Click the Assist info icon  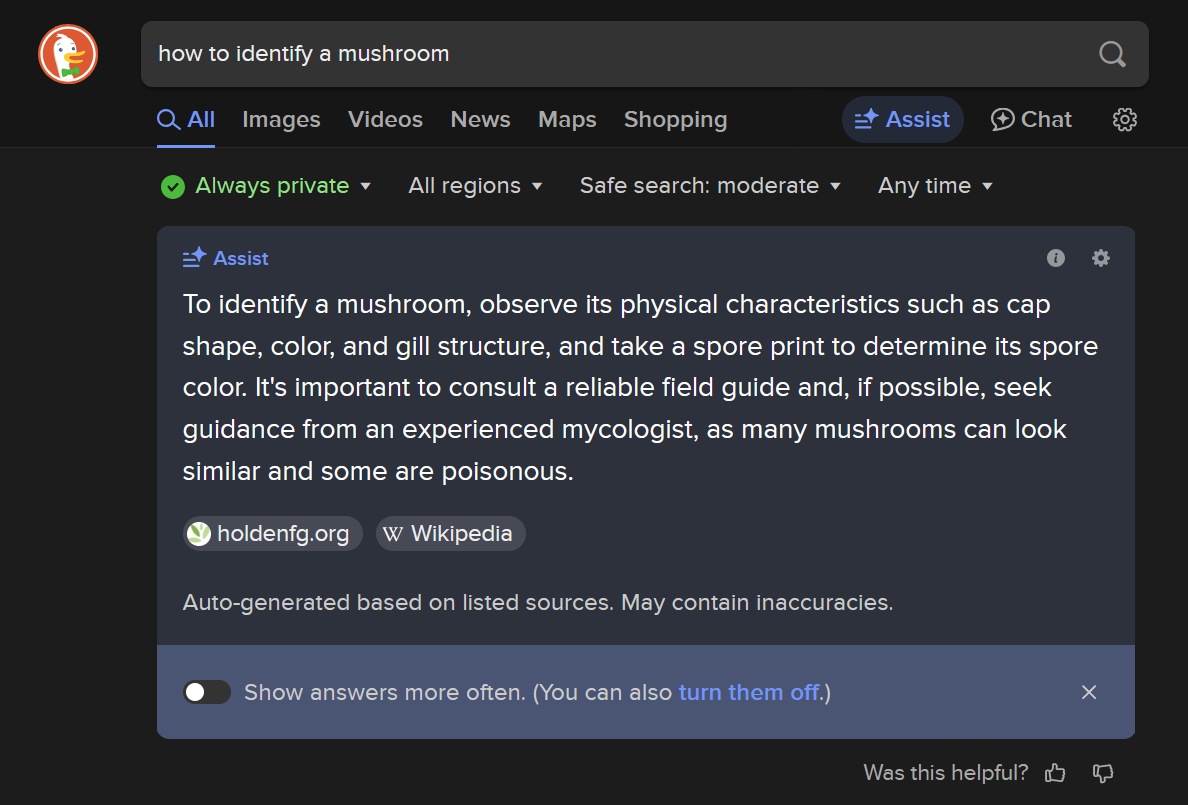click(1056, 258)
